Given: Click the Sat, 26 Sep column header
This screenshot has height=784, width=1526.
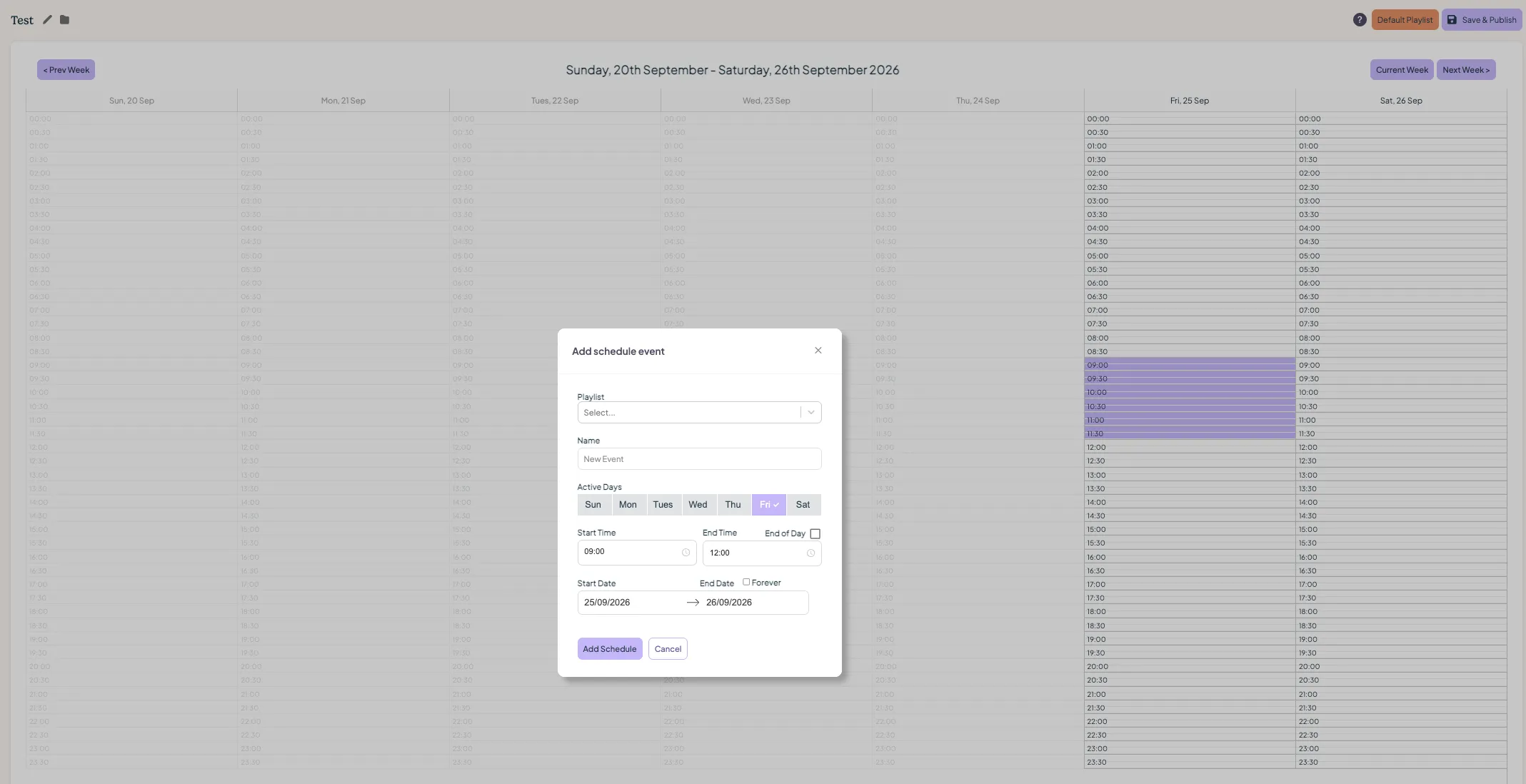Looking at the screenshot, I should [x=1401, y=100].
